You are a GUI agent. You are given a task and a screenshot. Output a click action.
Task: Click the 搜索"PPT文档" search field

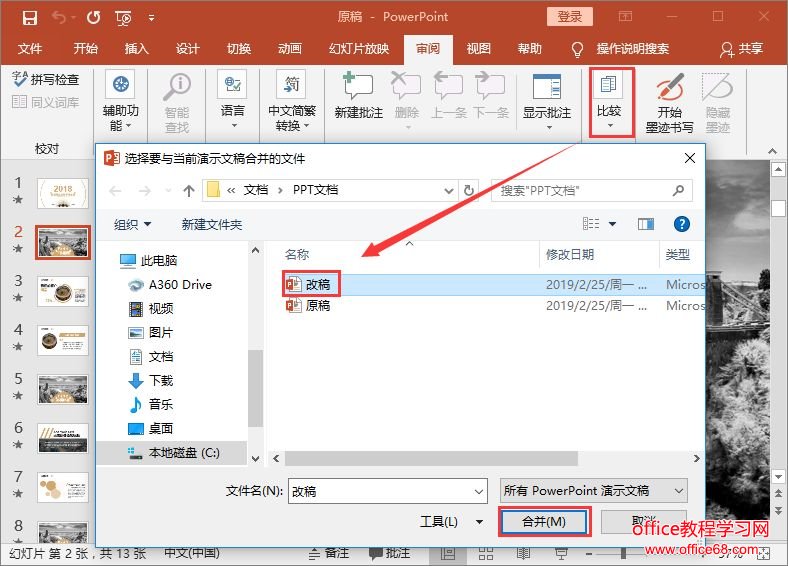[591, 191]
